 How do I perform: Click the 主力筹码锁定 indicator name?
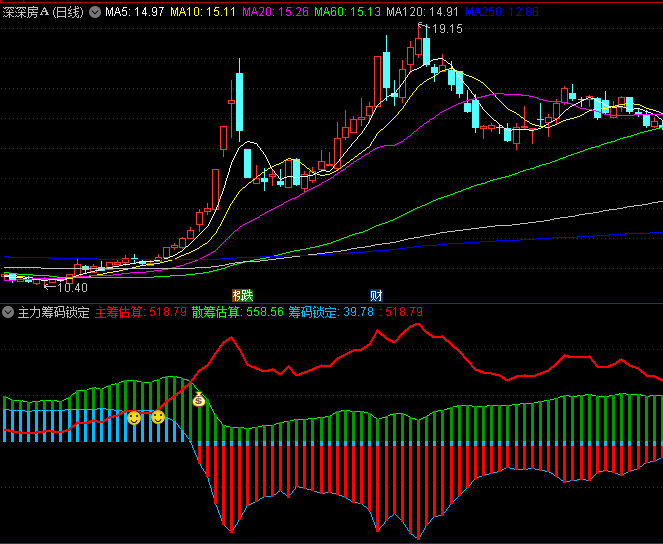(x=54, y=312)
